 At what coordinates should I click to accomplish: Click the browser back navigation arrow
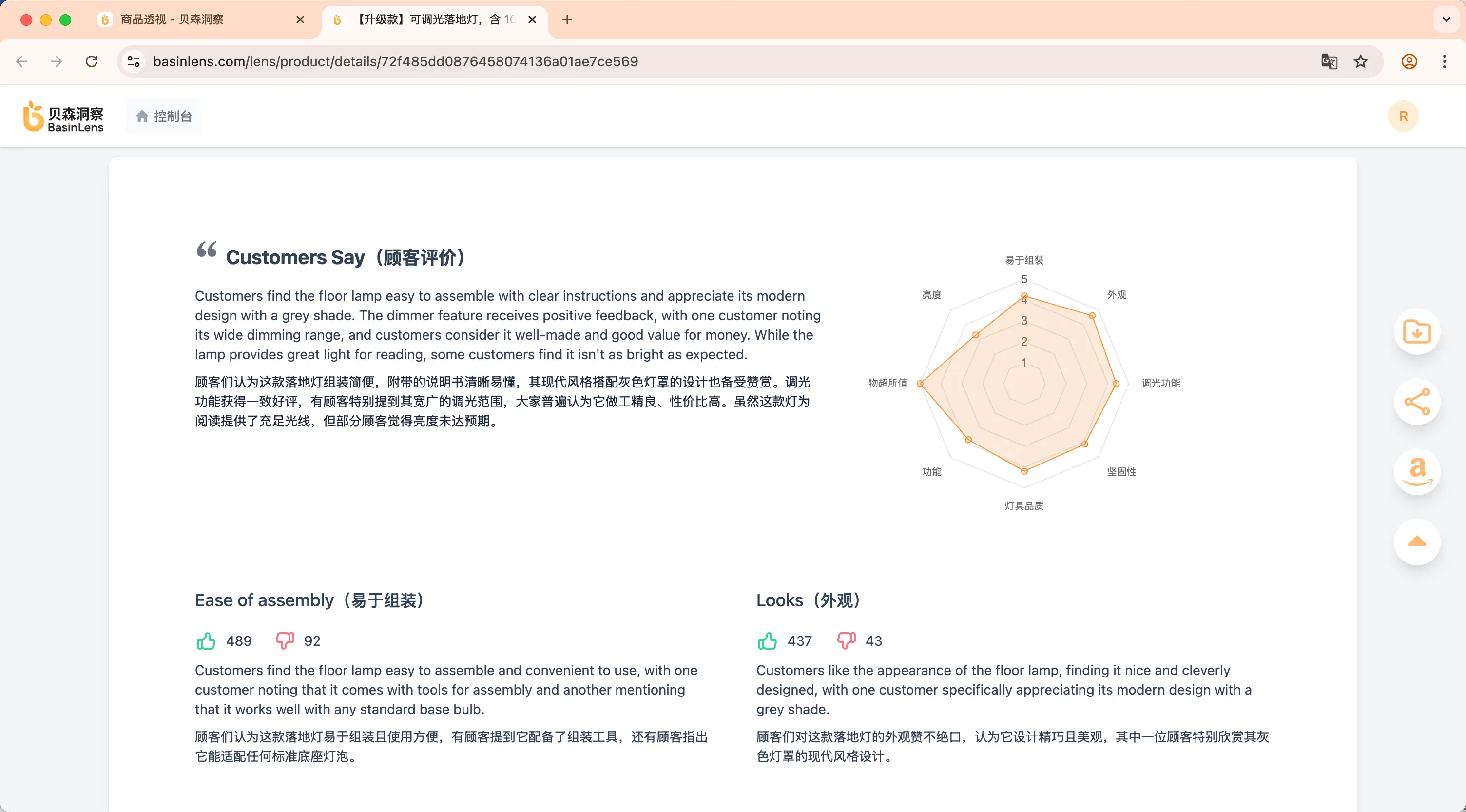(21, 61)
